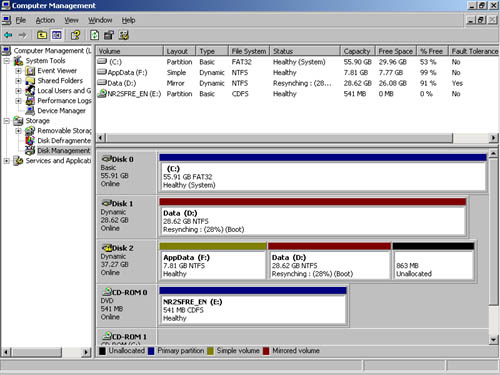Image resolution: width=500 pixels, height=375 pixels.
Task: Expand the Removable Storage node
Action: point(19,131)
